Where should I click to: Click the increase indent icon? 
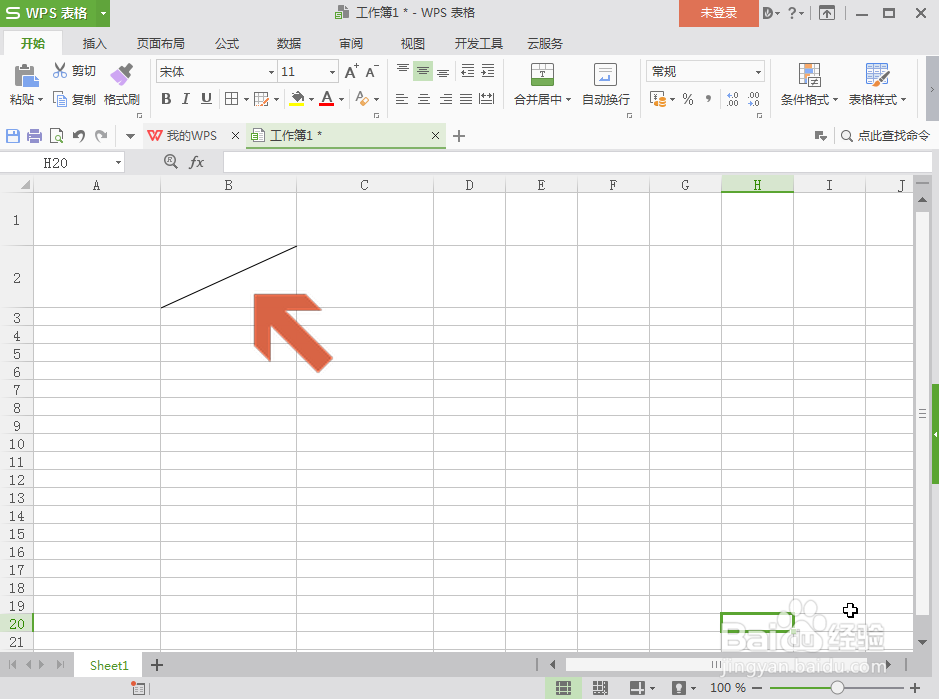pos(487,71)
